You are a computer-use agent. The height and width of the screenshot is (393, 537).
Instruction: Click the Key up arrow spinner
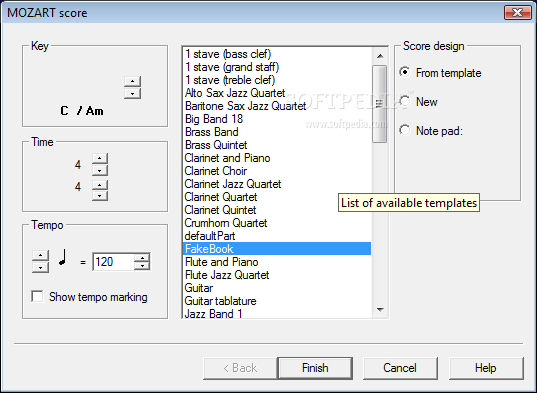coord(132,81)
